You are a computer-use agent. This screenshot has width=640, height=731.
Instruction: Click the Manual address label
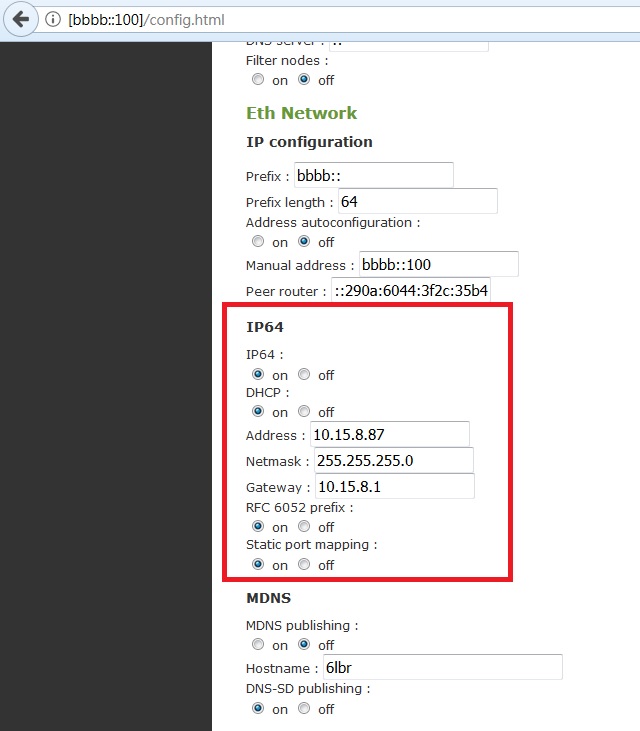pos(300,265)
